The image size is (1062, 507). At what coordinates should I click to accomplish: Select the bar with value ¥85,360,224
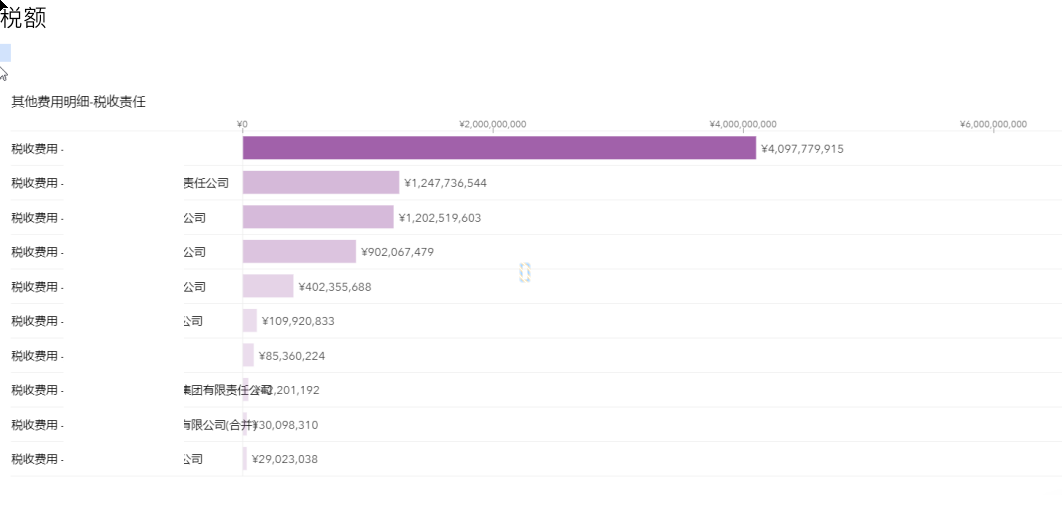pos(248,355)
